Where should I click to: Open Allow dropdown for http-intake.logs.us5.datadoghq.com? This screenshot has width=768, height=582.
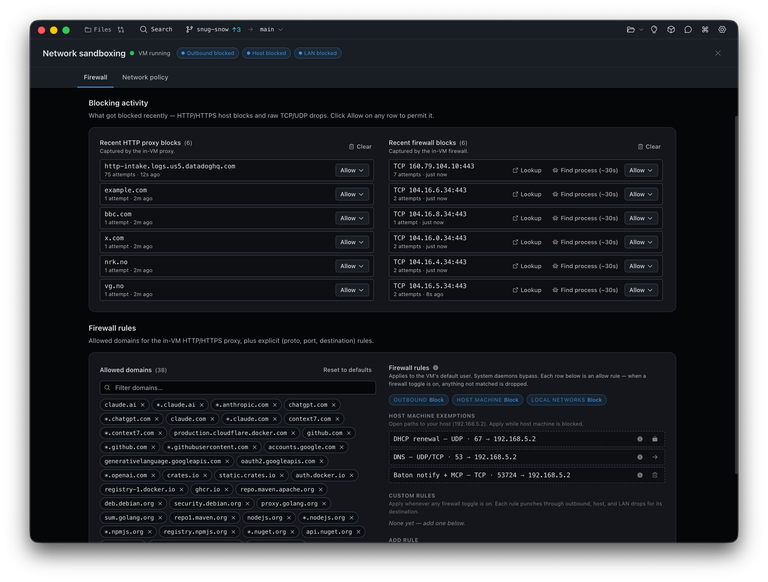(x=352, y=170)
